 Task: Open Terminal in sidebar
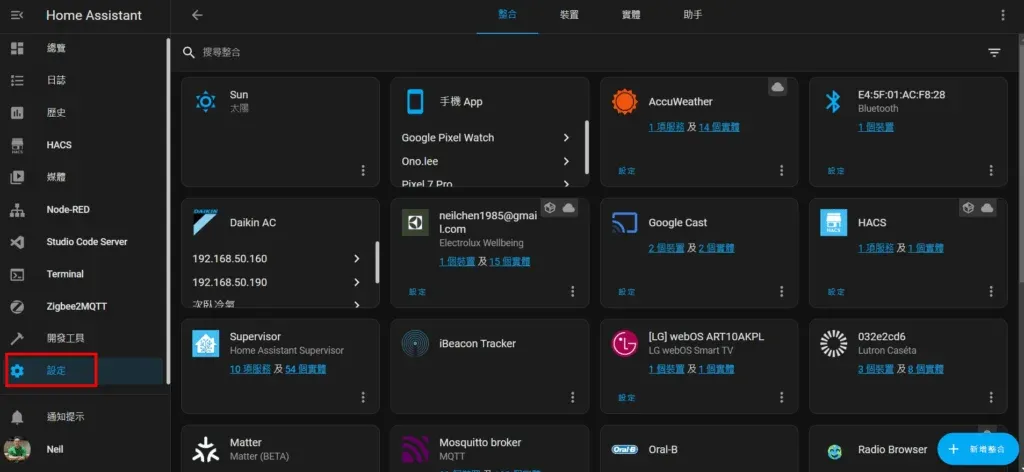(x=84, y=274)
